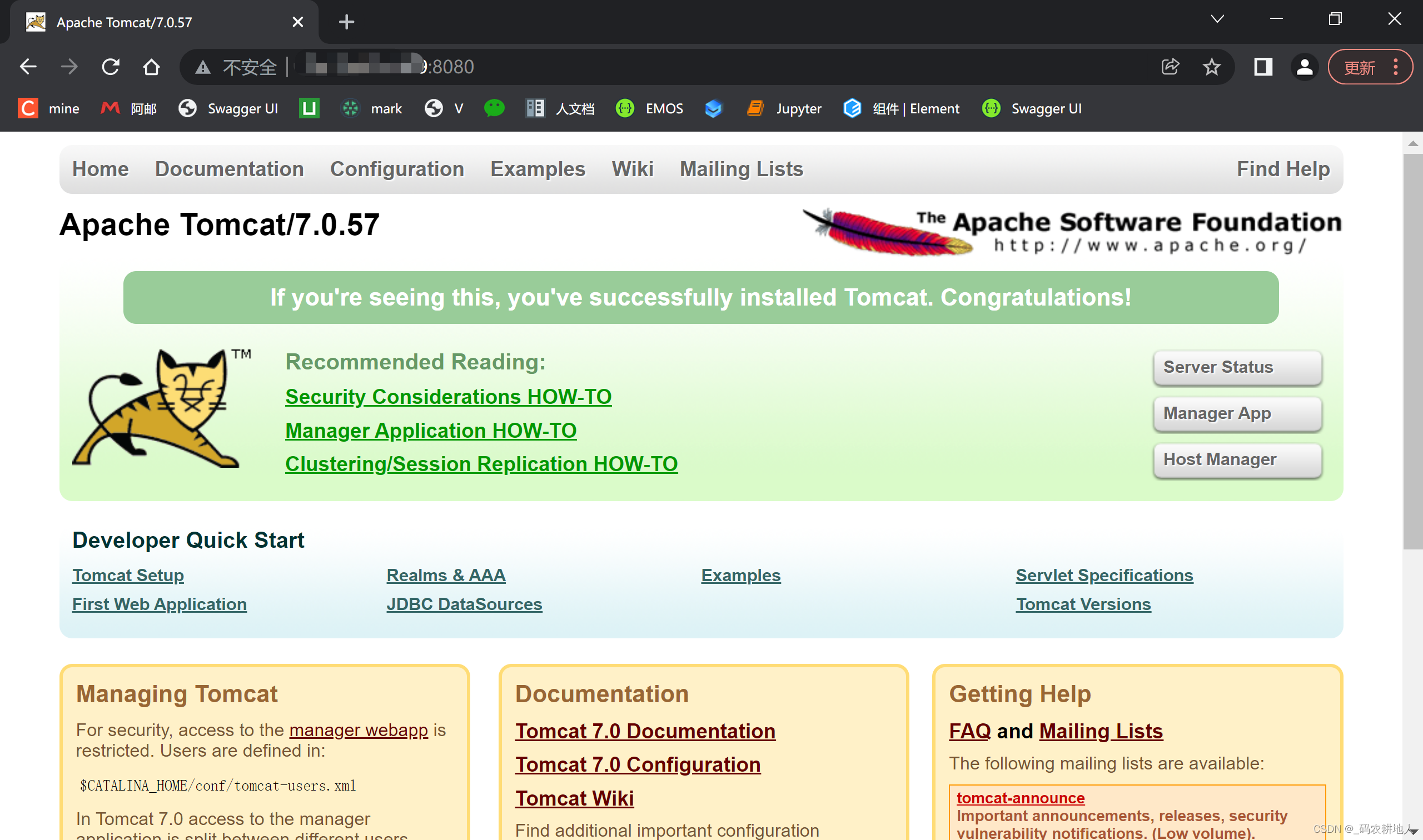Screen dimensions: 1423x840
Task: Open Chrome menu three-dots next to 更新
Action: pyautogui.click(x=1396, y=67)
